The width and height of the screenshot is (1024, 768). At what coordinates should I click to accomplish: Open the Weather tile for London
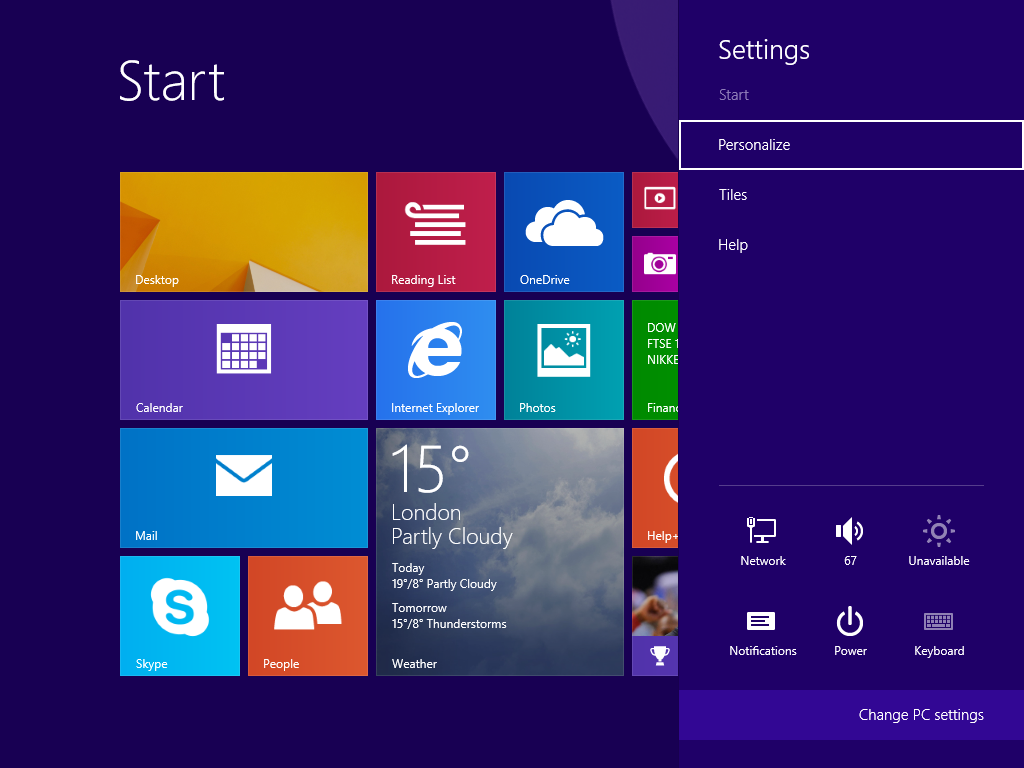[500, 552]
